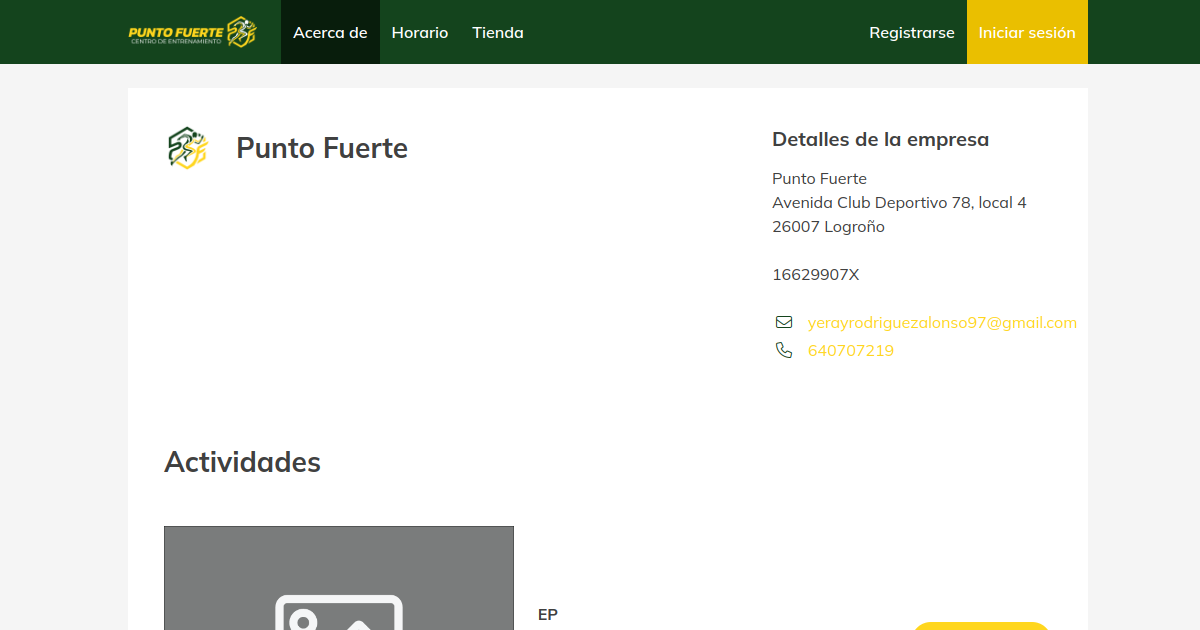Go to the Horario page
The image size is (1200, 630).
420,32
